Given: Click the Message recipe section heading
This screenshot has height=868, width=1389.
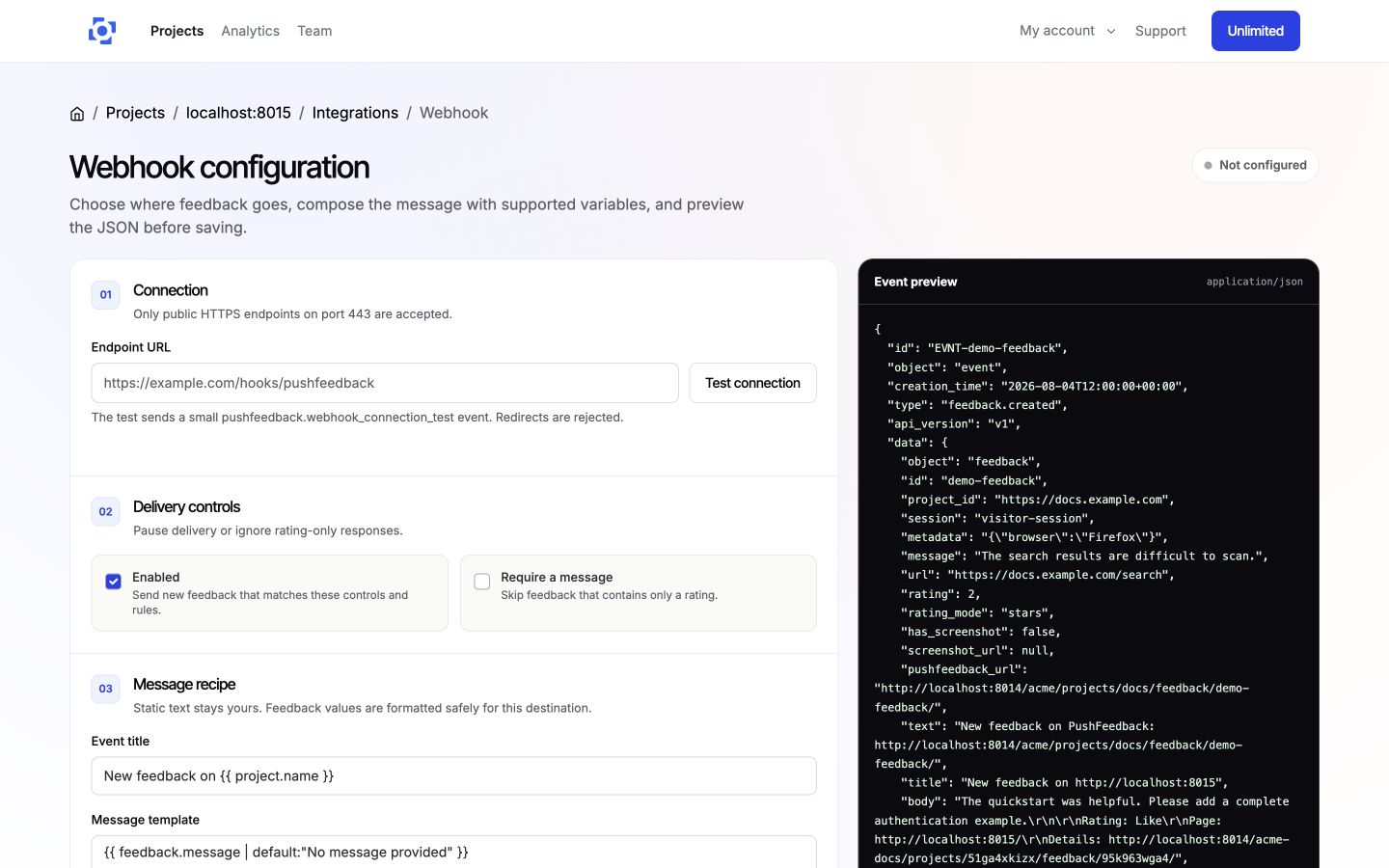Looking at the screenshot, I should pos(184,684).
